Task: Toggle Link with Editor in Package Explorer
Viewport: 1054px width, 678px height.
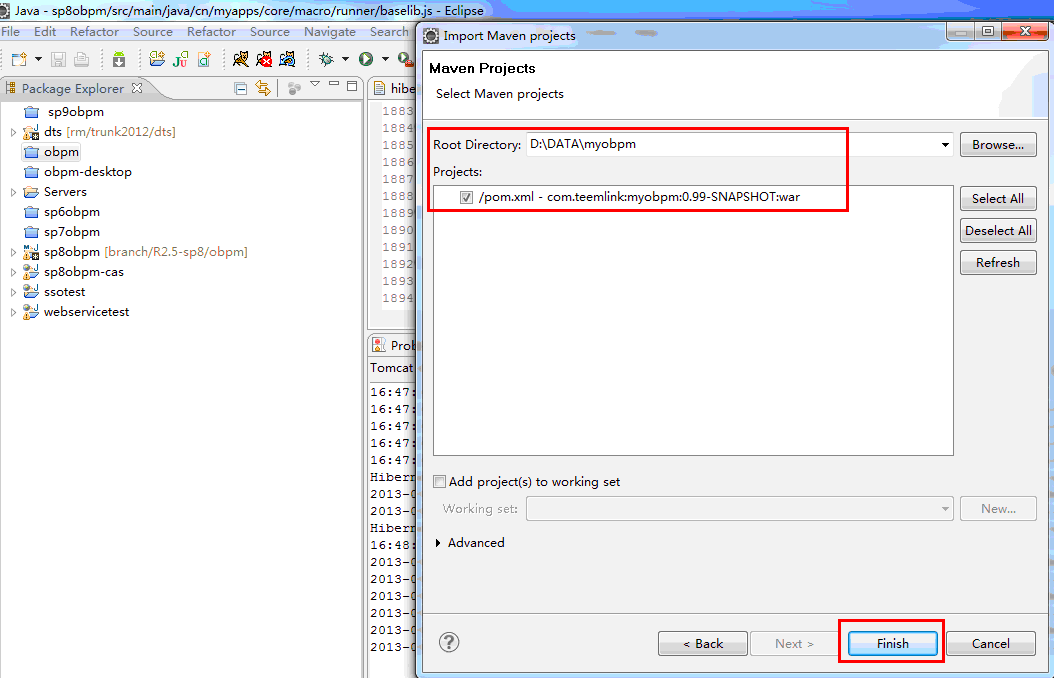Action: [x=263, y=88]
